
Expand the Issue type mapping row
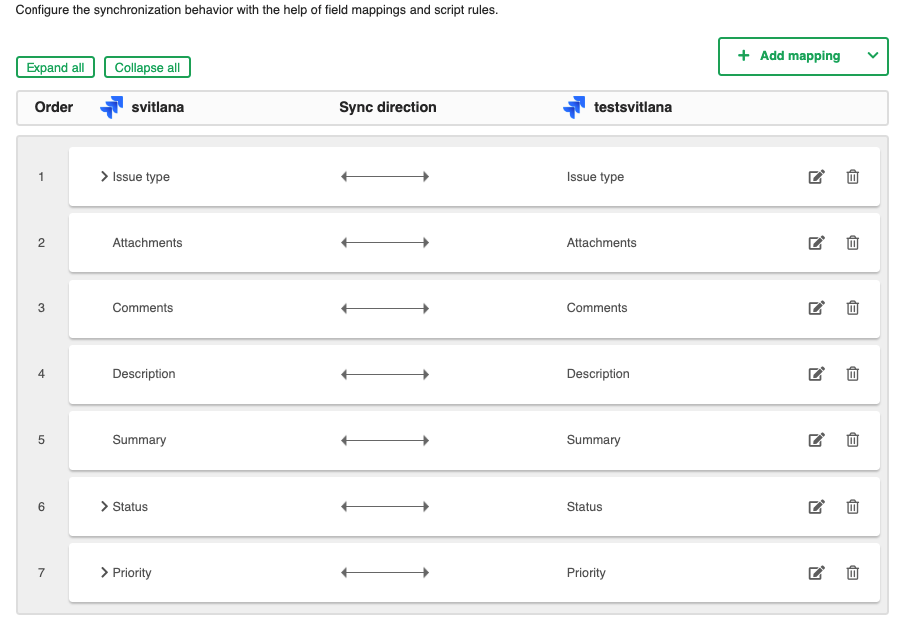point(104,177)
